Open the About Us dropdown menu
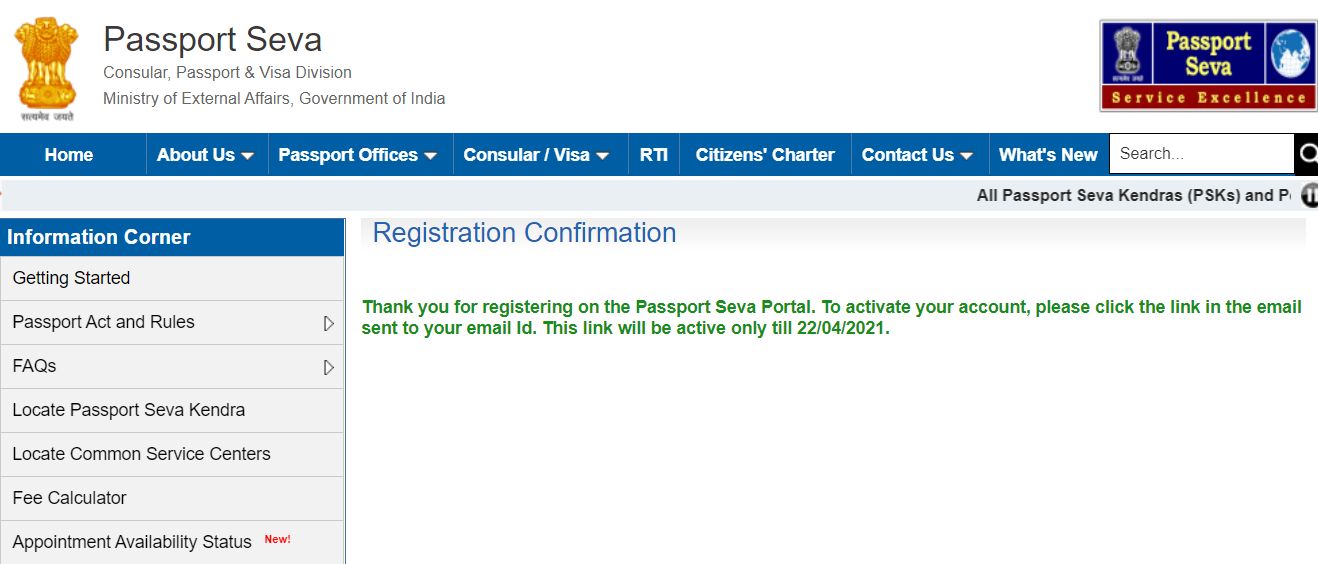 [206, 155]
